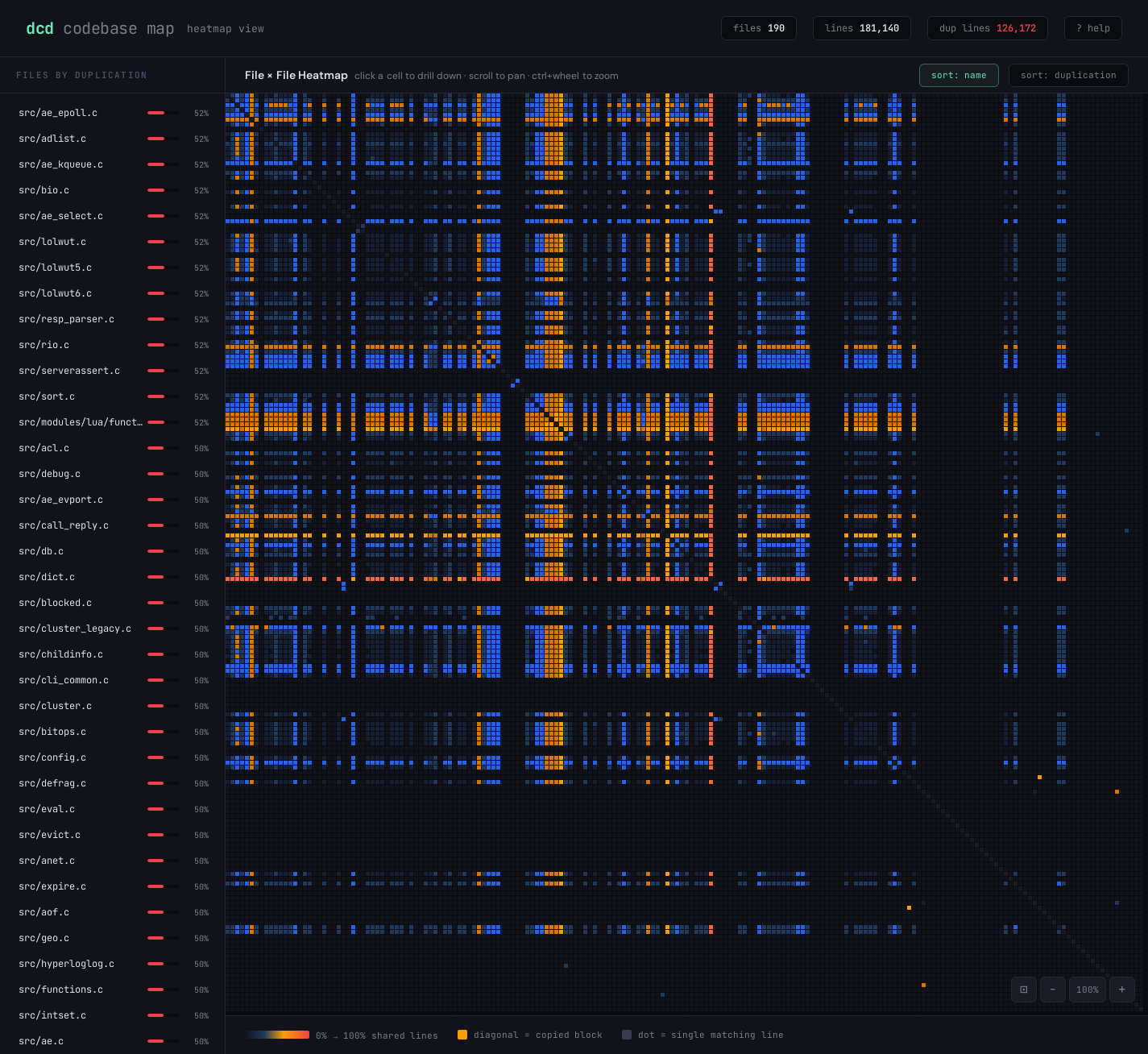Select src/adlist.c in file list
1148x1054 pixels.
coord(113,139)
